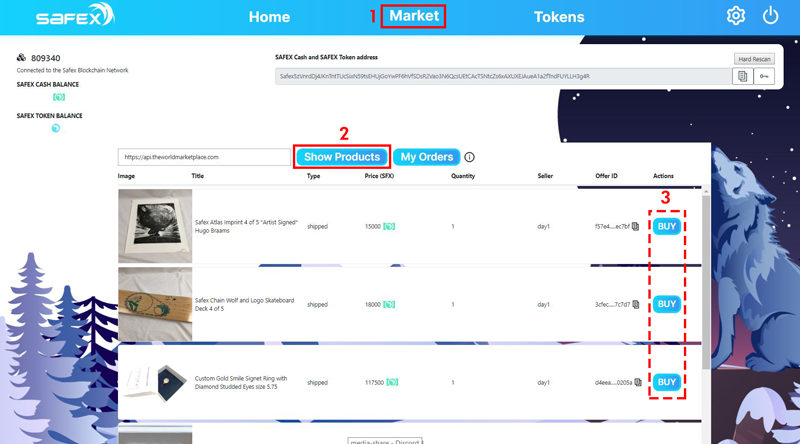Copy the Safex wallet address
800x444 pixels.
tap(742, 76)
